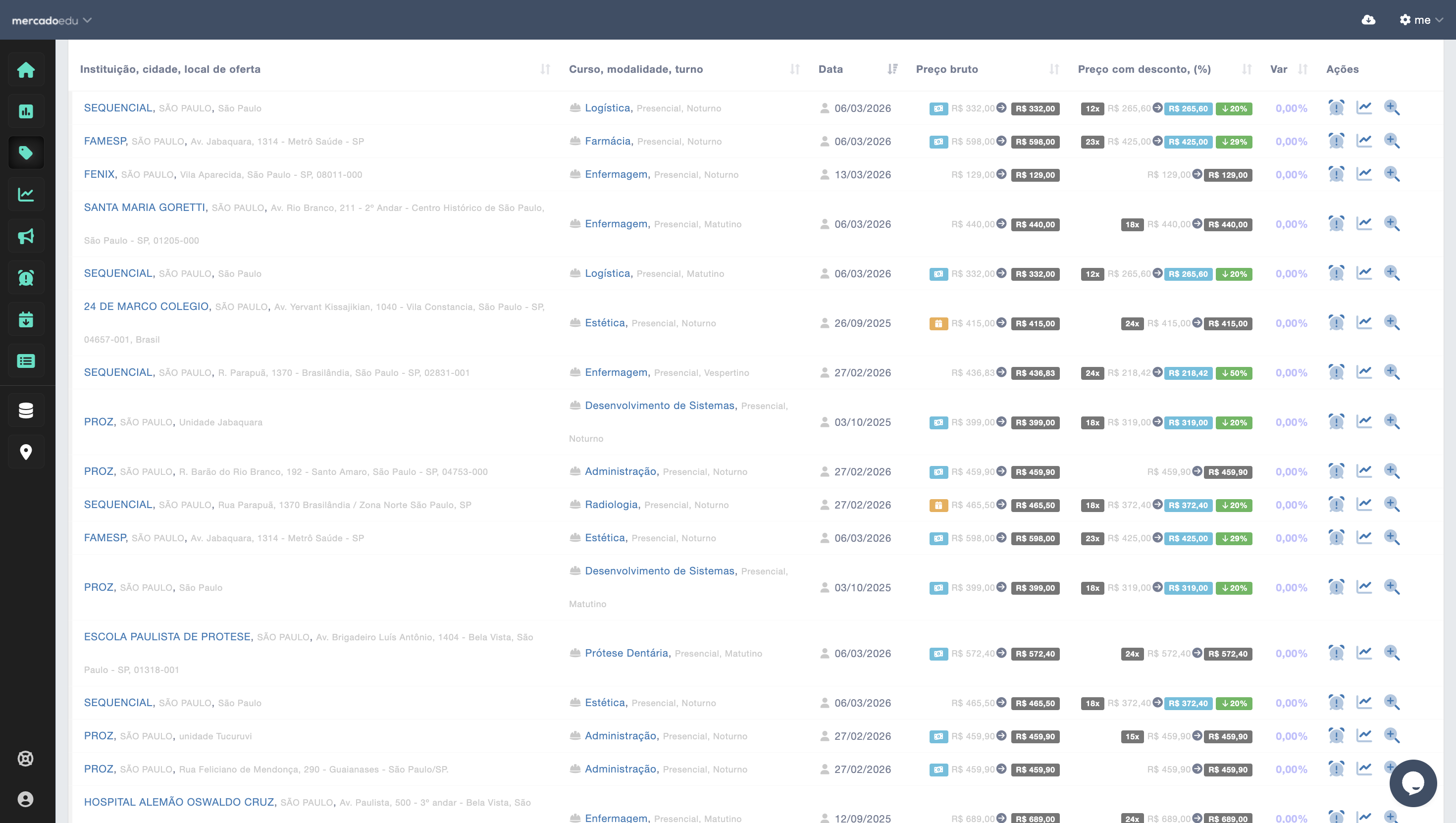This screenshot has width=1456, height=823.
Task: Open the calendar download sidebar icon
Action: click(x=26, y=319)
